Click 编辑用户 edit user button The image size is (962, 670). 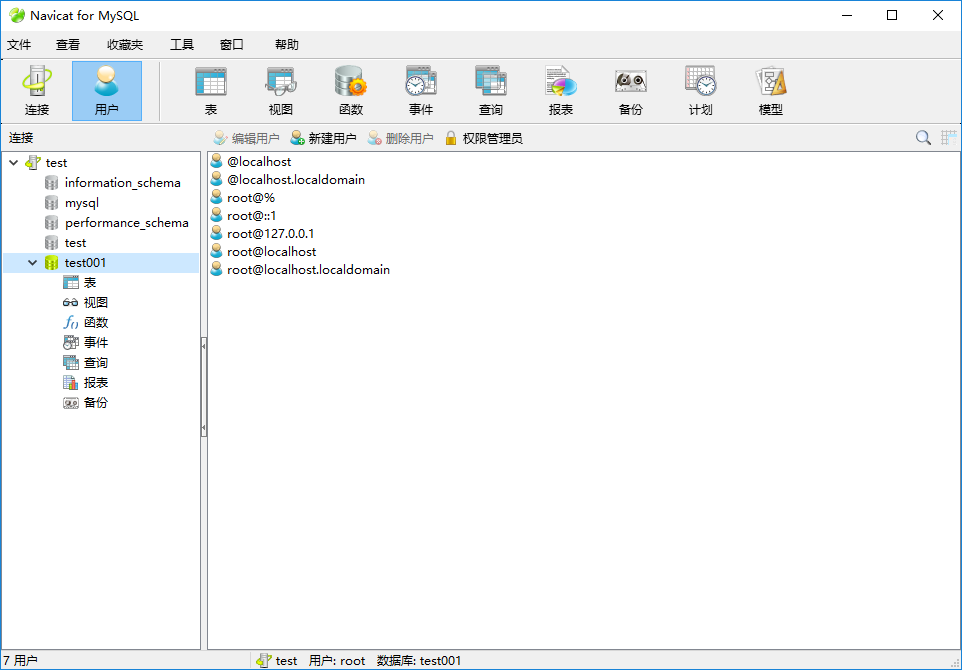(246, 139)
